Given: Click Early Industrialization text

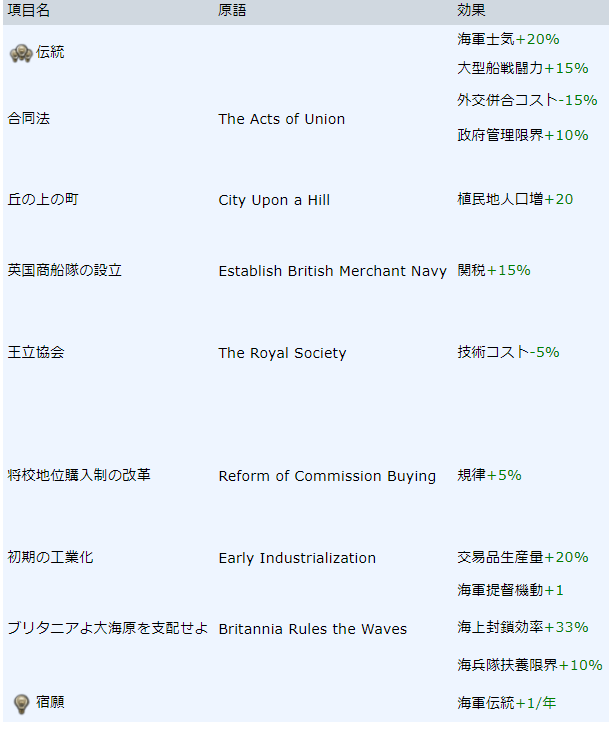Looking at the screenshot, I should 298,558.
